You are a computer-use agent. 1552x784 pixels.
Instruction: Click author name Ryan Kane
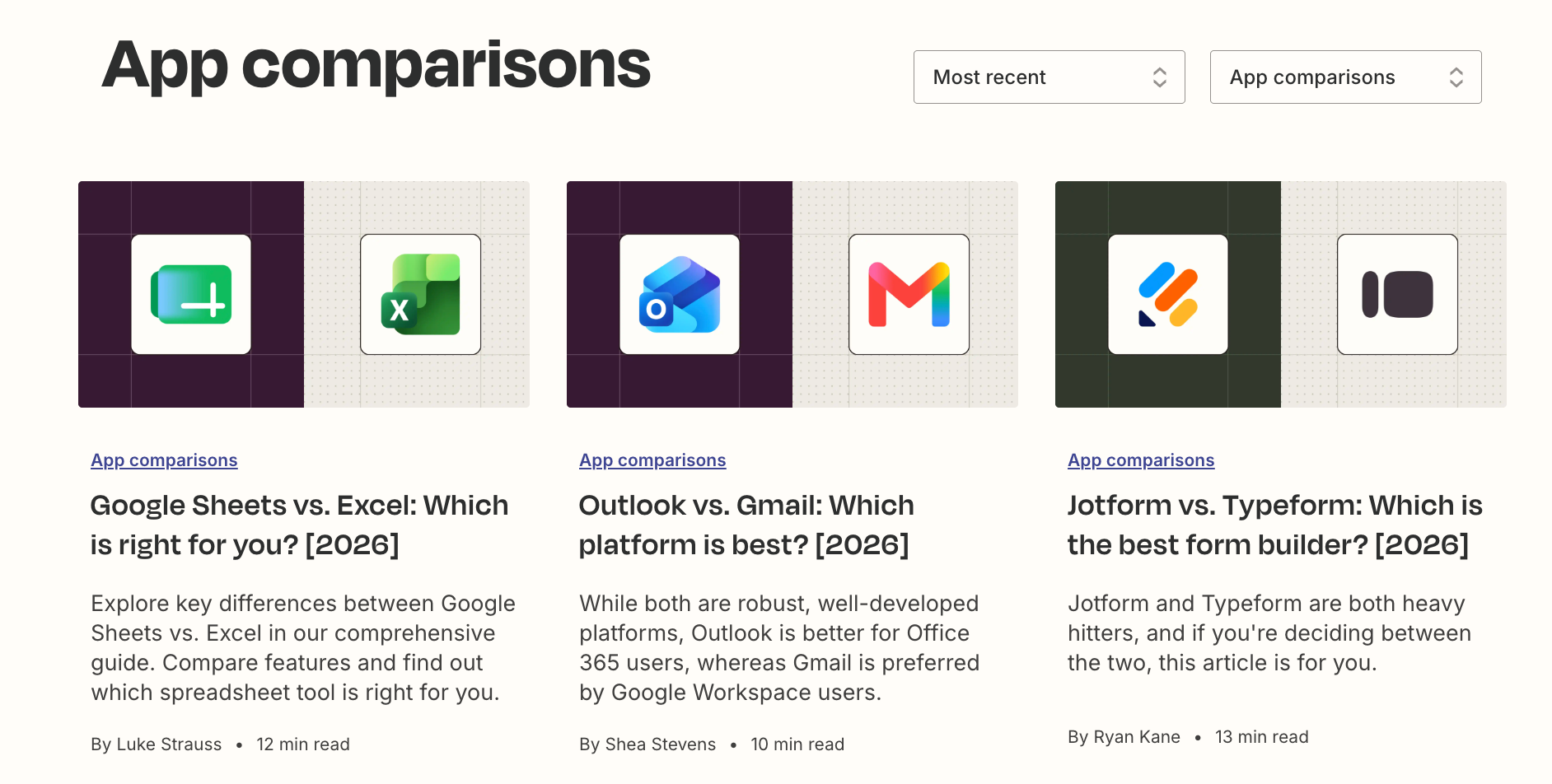click(1137, 737)
